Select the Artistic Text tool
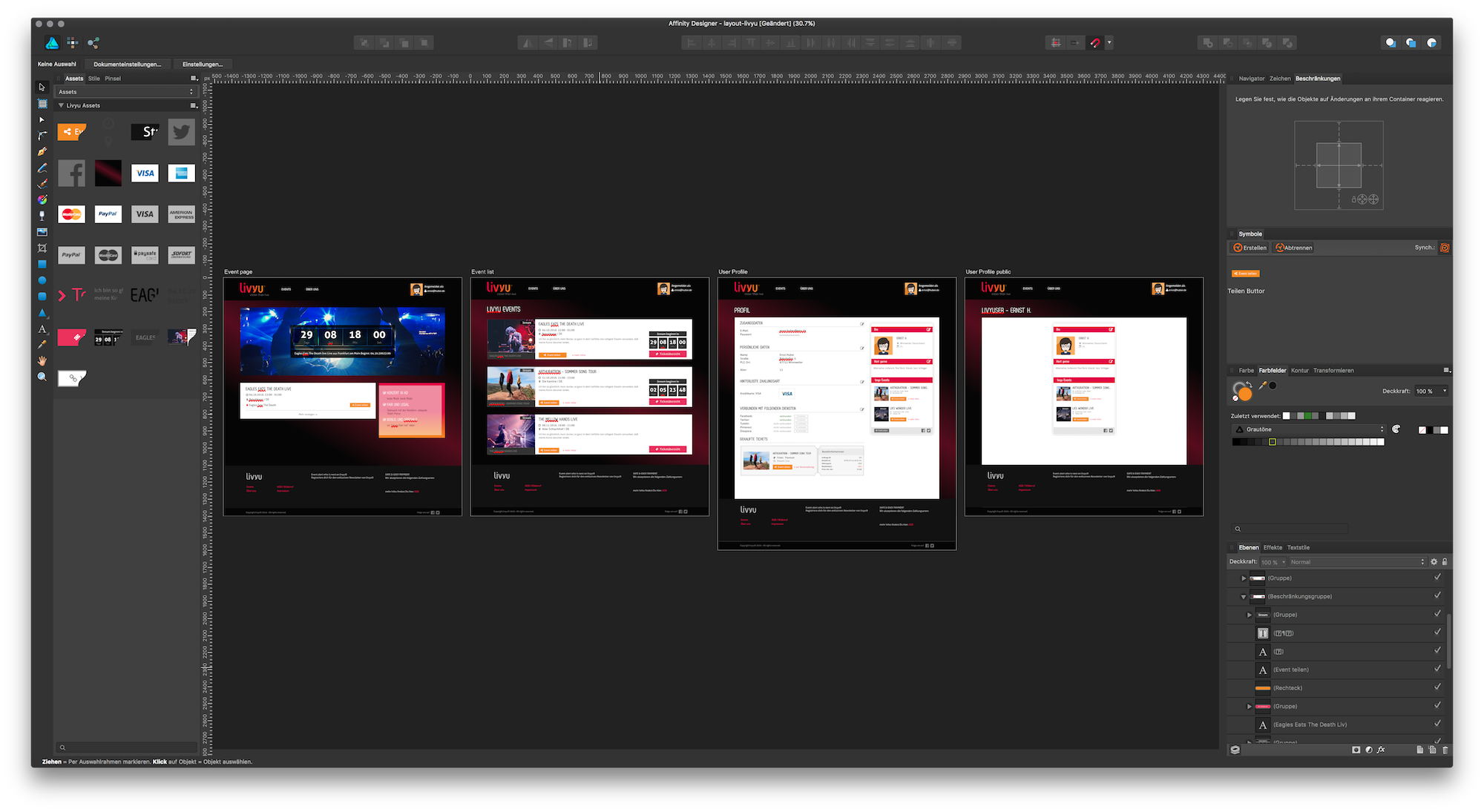Image resolution: width=1484 pixels, height=812 pixels. coord(42,329)
